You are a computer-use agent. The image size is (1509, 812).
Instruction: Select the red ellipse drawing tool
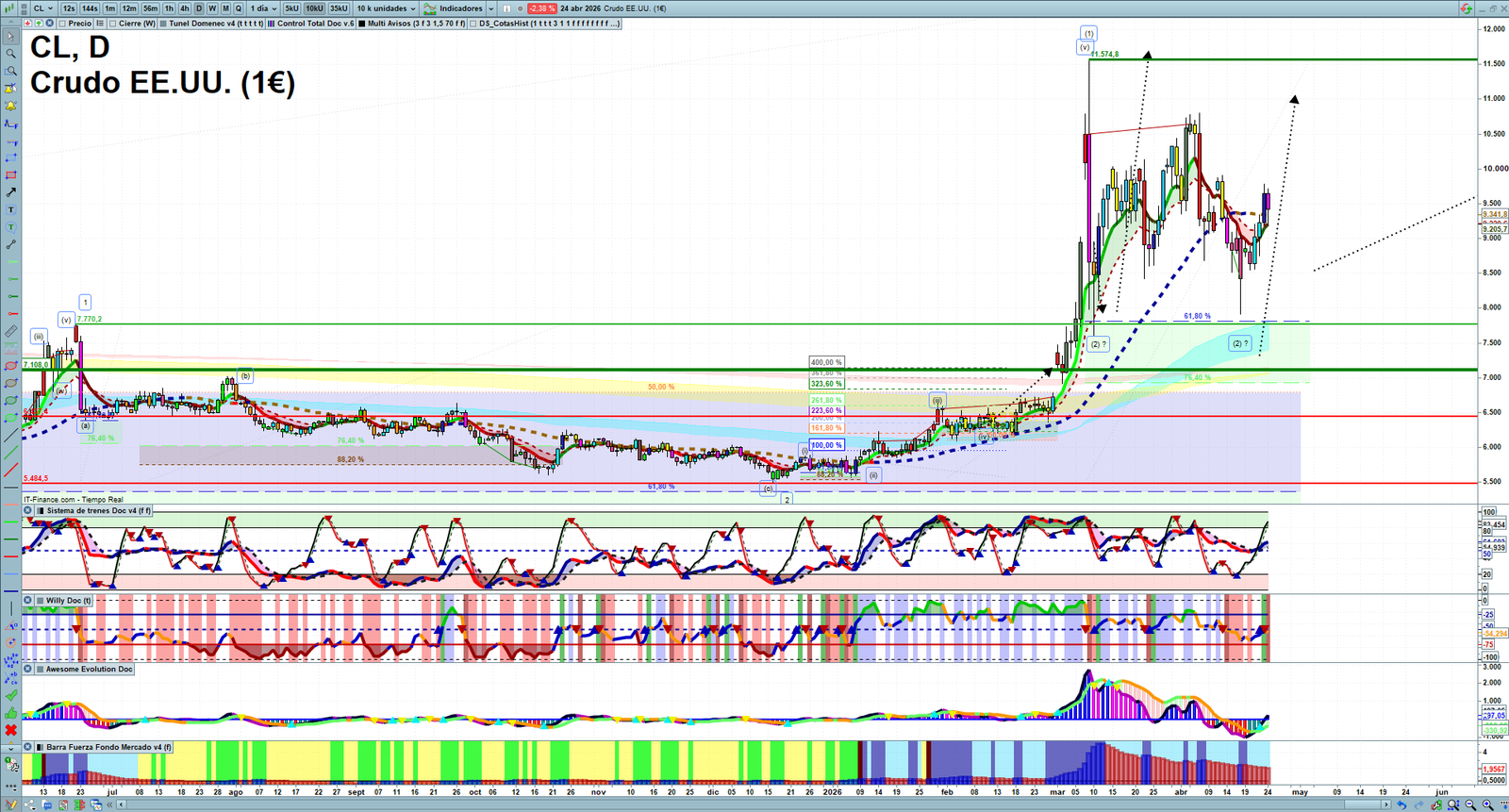[10, 366]
